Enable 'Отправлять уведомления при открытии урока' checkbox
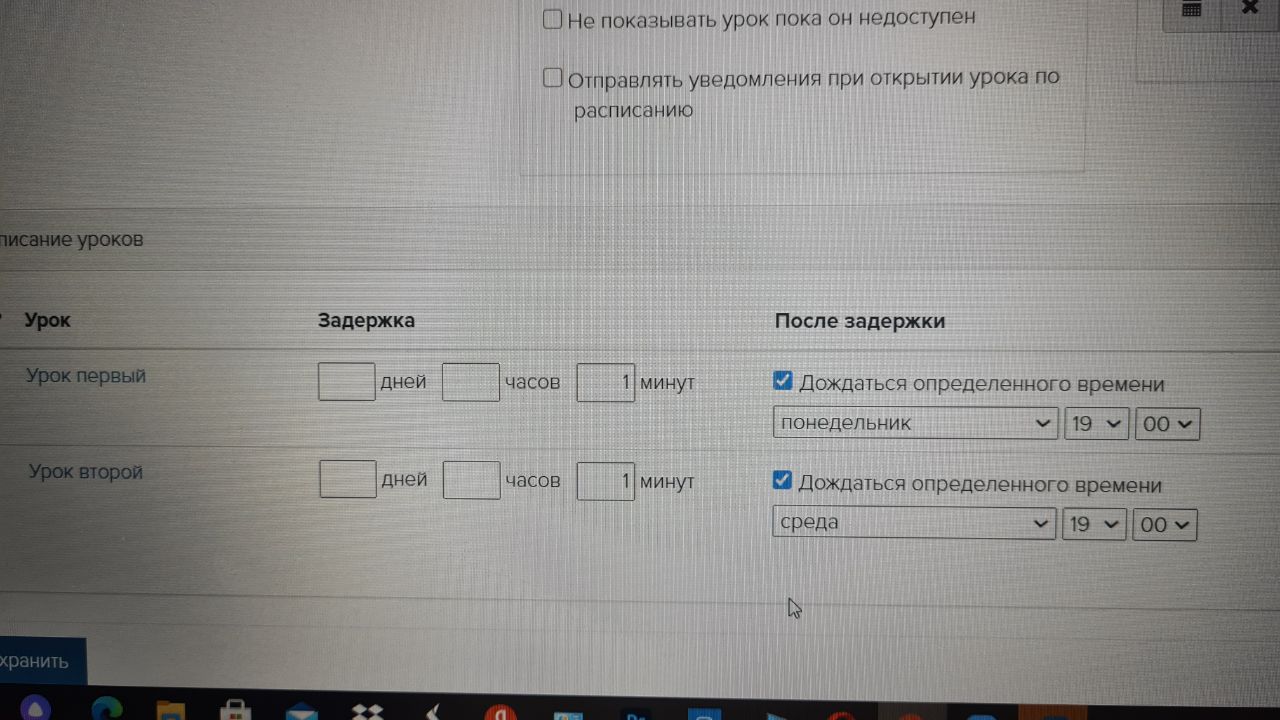Image resolution: width=1280 pixels, height=720 pixels. [x=552, y=77]
